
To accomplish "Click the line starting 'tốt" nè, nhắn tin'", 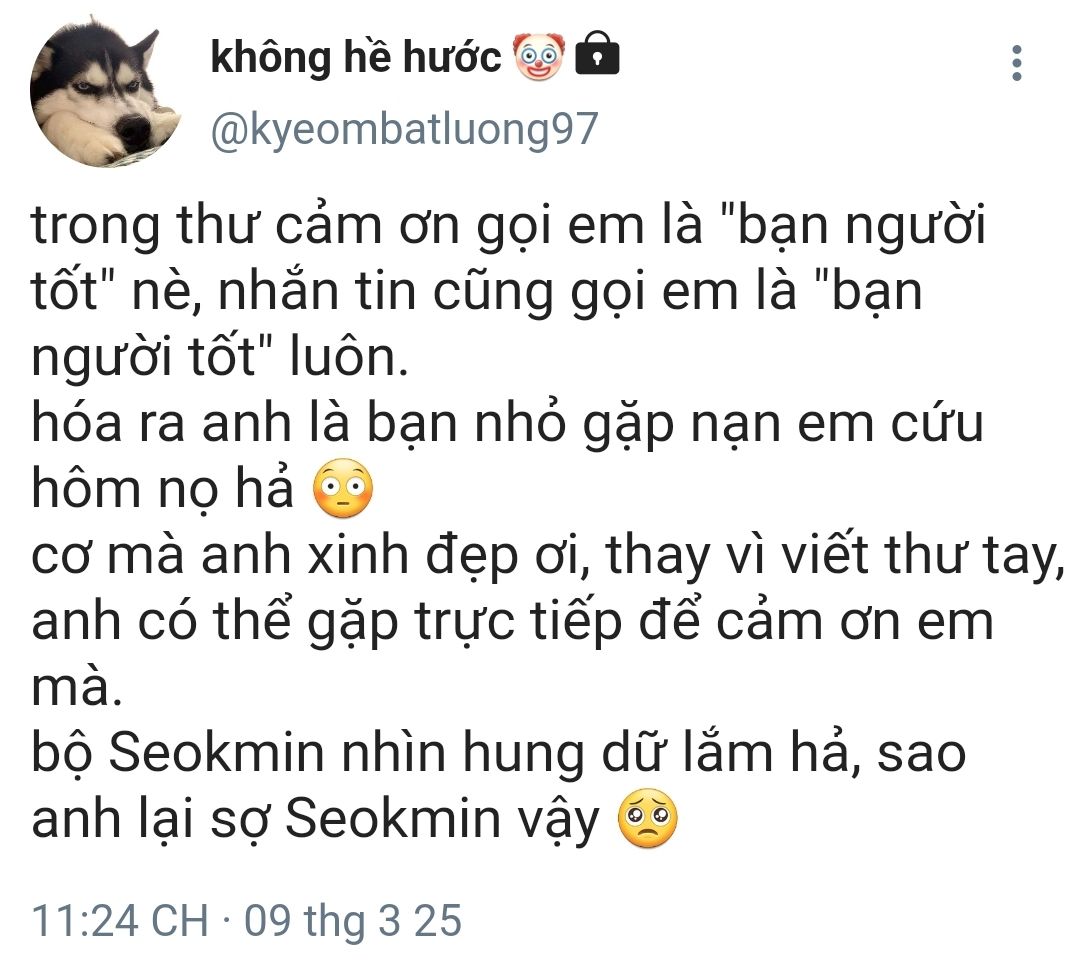I will (477, 290).
